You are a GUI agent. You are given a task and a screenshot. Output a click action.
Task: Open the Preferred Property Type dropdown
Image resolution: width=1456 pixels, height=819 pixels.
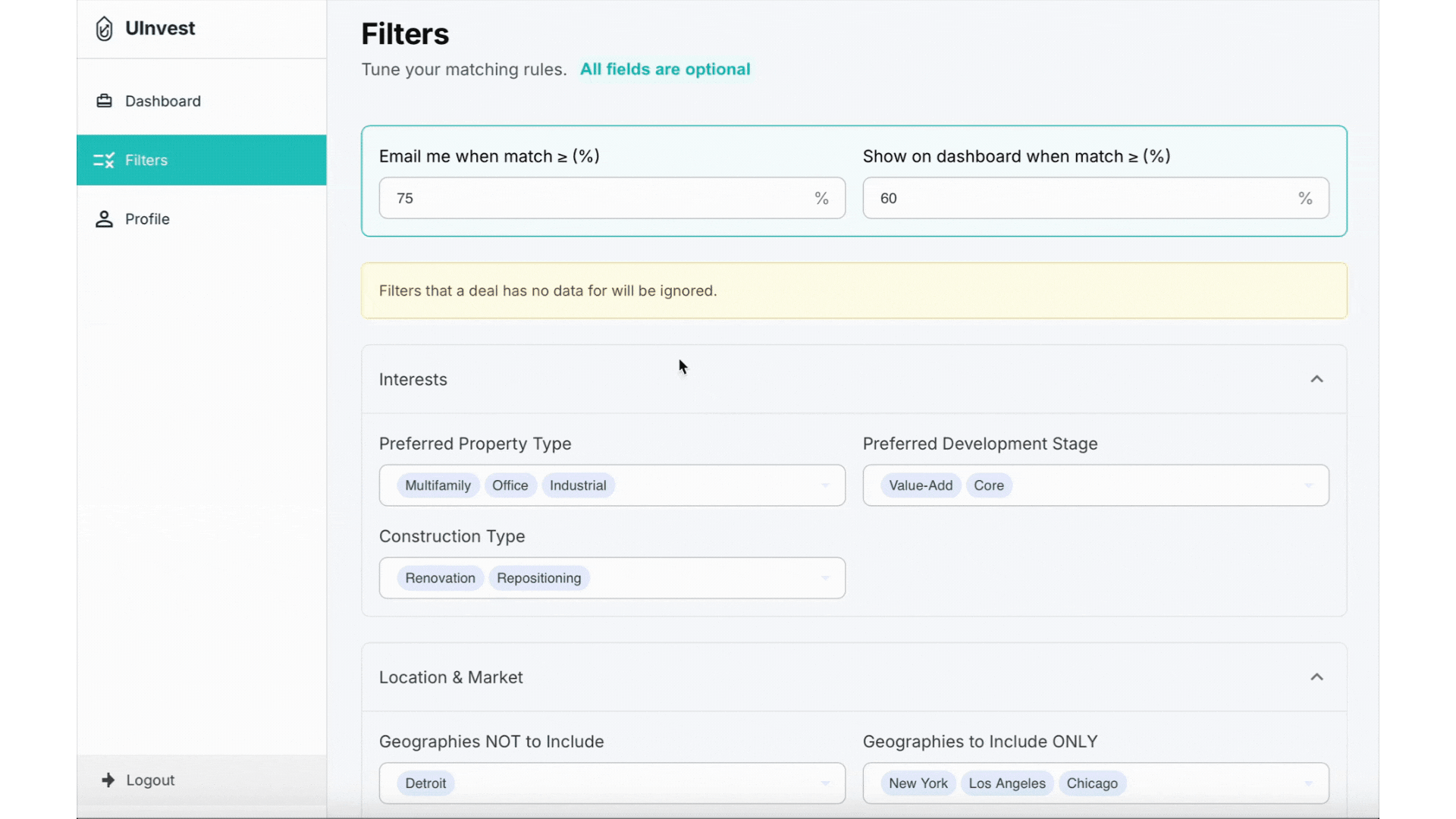tap(824, 485)
